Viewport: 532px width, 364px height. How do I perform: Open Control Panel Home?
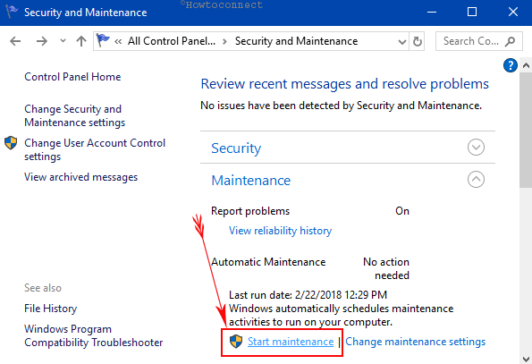pos(72,77)
